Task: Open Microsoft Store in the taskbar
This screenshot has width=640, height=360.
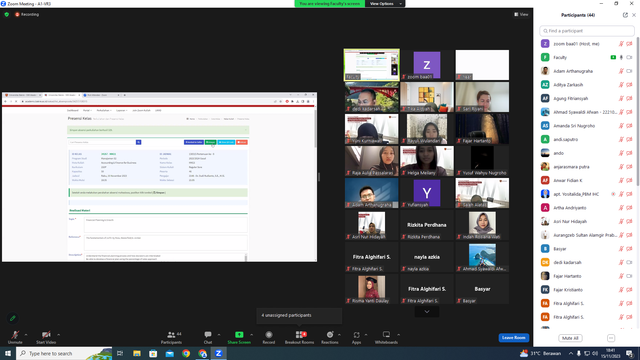Action: point(153,353)
